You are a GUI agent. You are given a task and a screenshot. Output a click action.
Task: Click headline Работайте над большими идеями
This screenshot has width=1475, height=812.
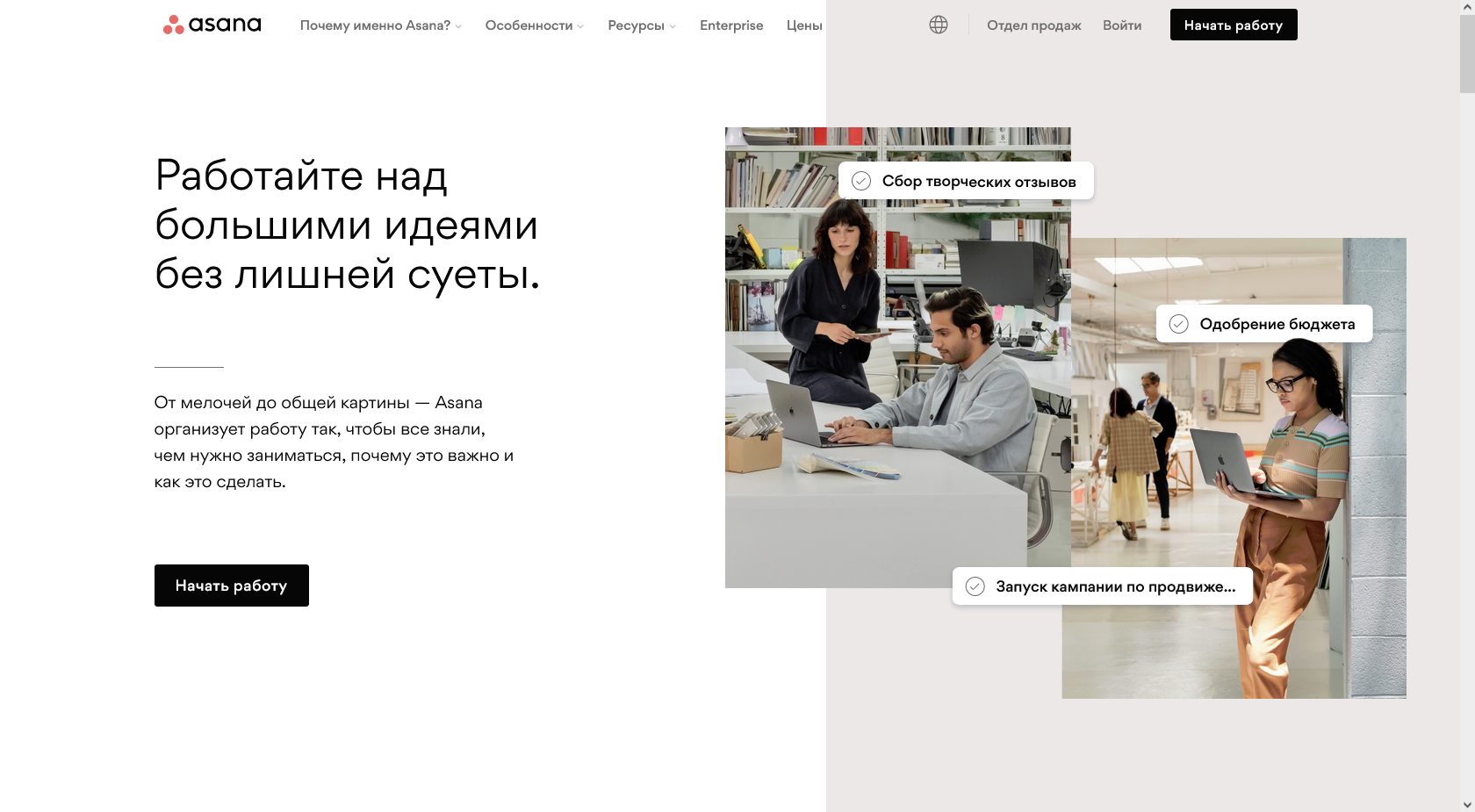click(x=347, y=225)
